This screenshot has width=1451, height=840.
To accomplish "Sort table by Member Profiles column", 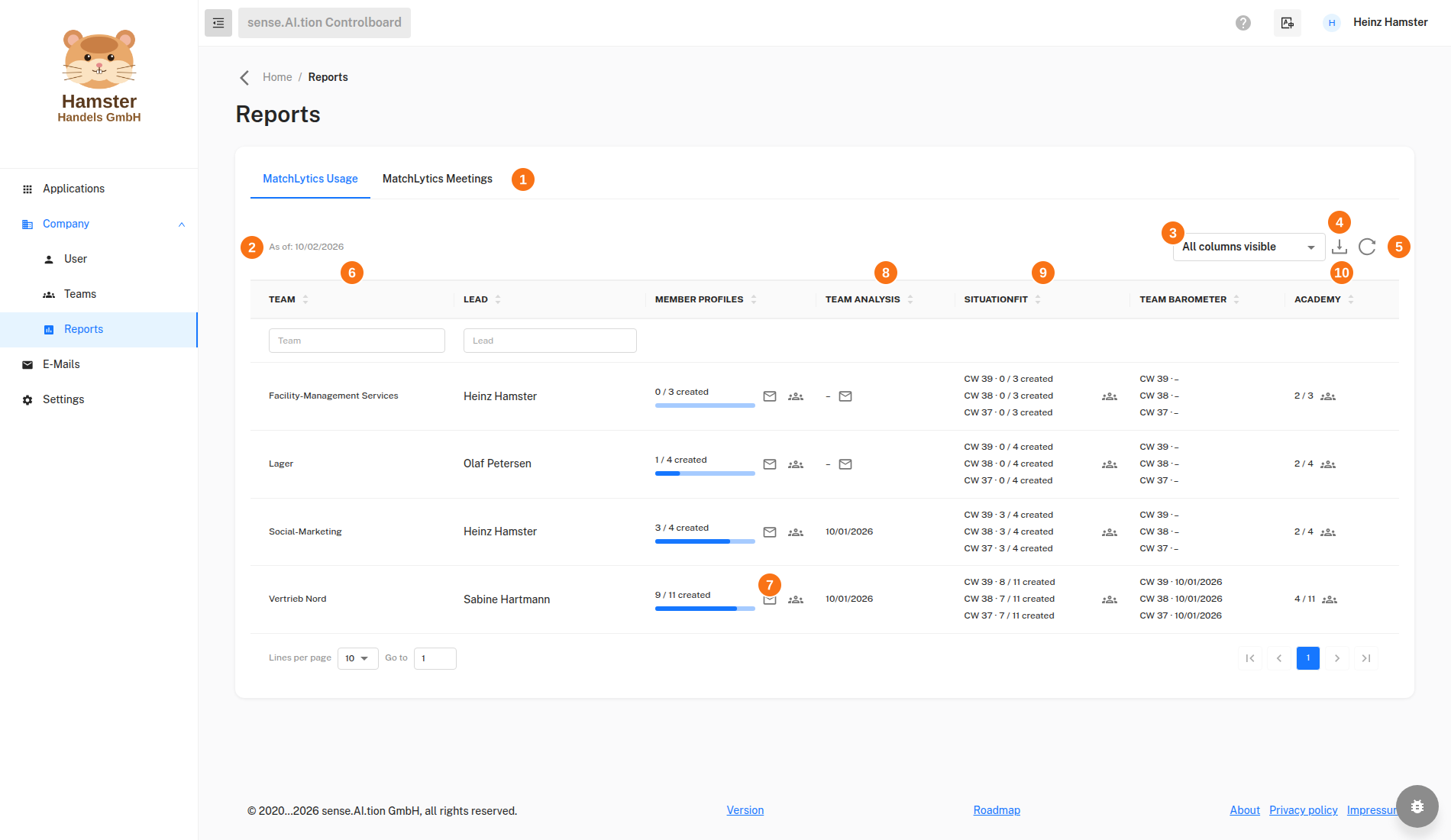I will click(x=754, y=299).
